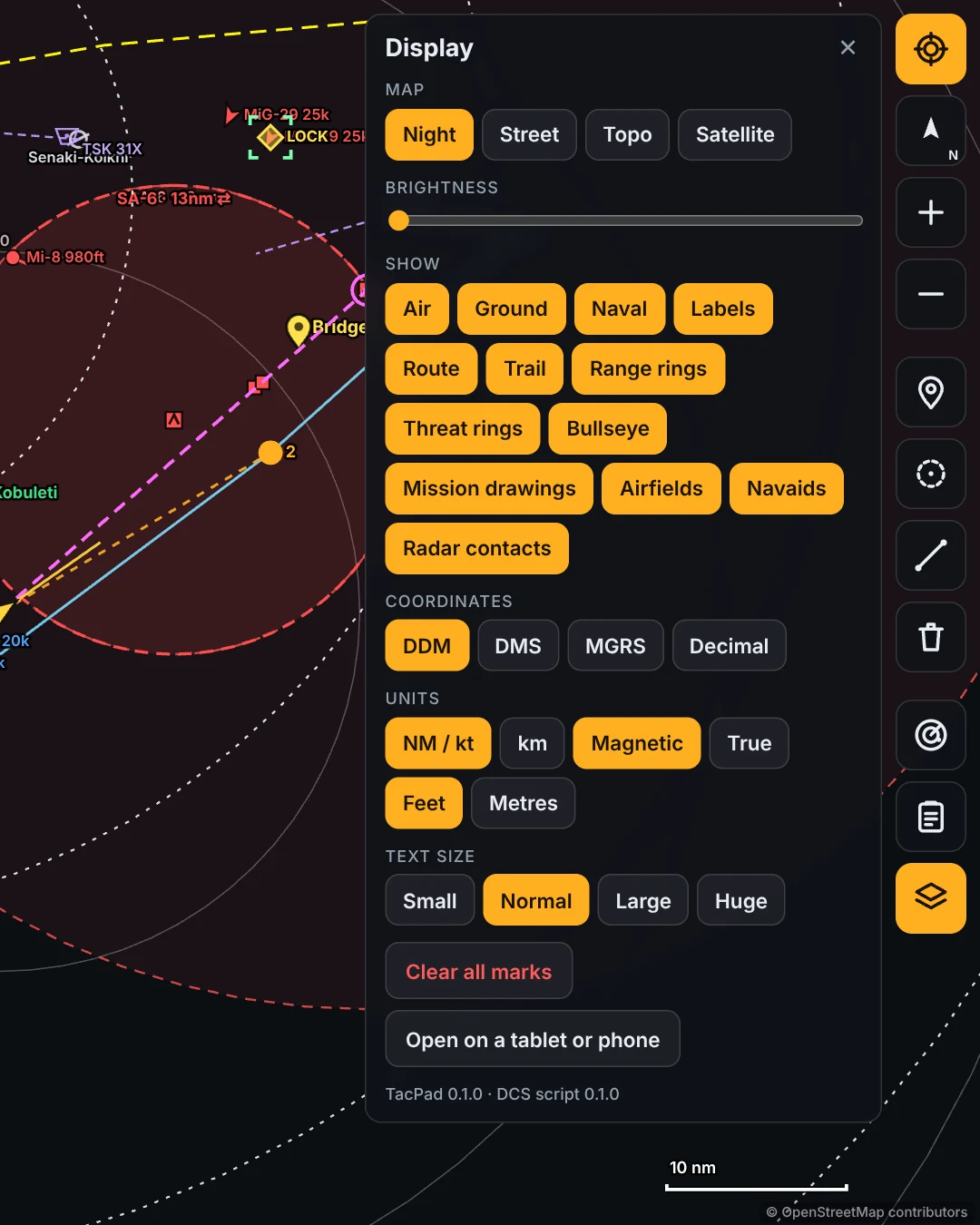Select the dashed circle ring tool
The width and height of the screenshot is (980, 1225).
tap(931, 474)
